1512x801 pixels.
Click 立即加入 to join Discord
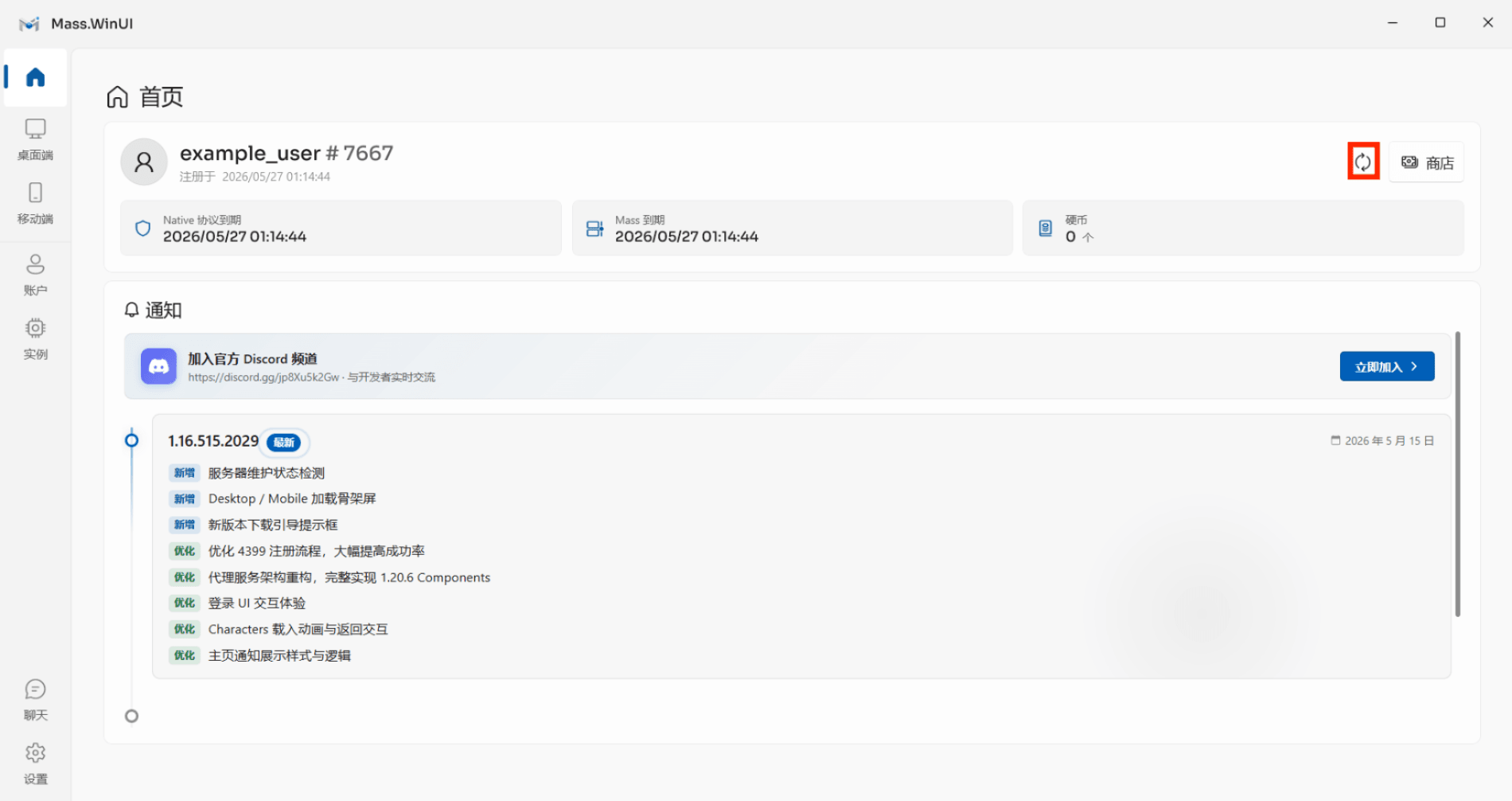(1387, 366)
